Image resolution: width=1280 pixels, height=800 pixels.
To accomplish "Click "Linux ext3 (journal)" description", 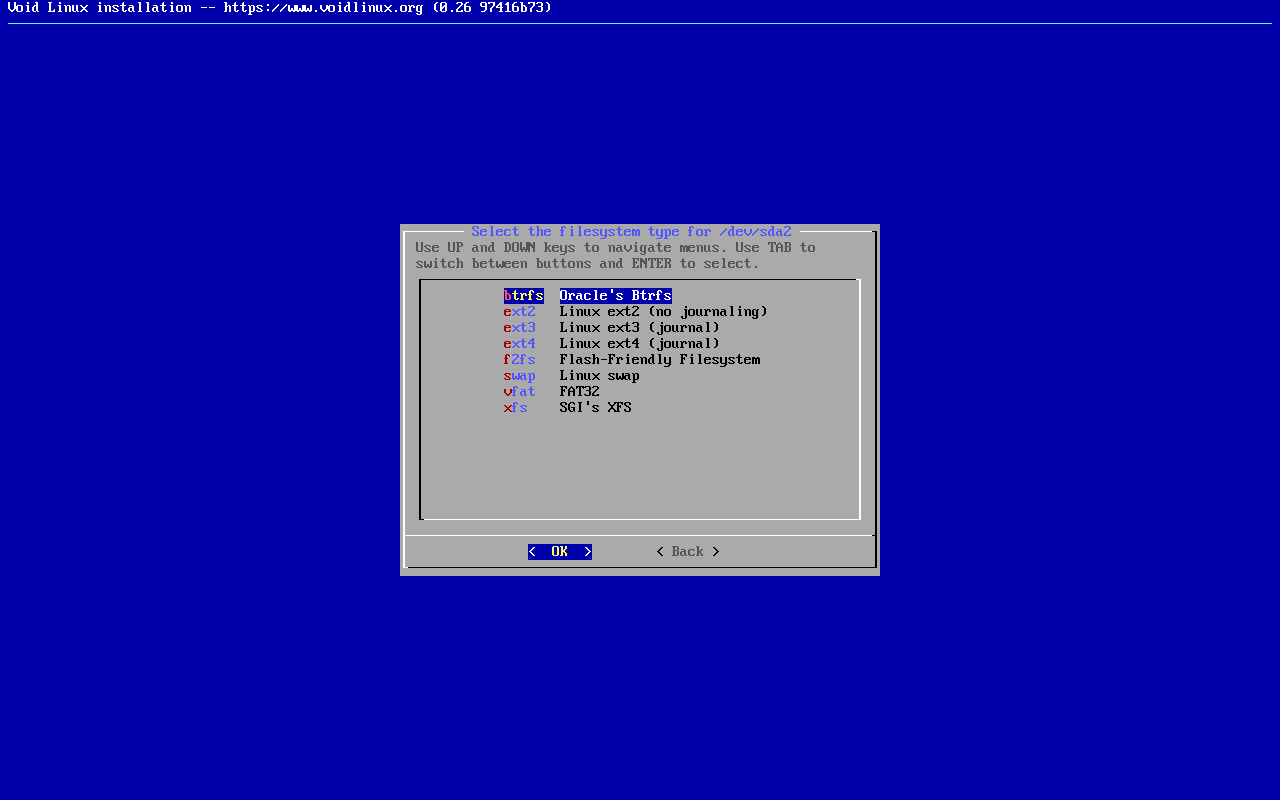I will 639,328.
